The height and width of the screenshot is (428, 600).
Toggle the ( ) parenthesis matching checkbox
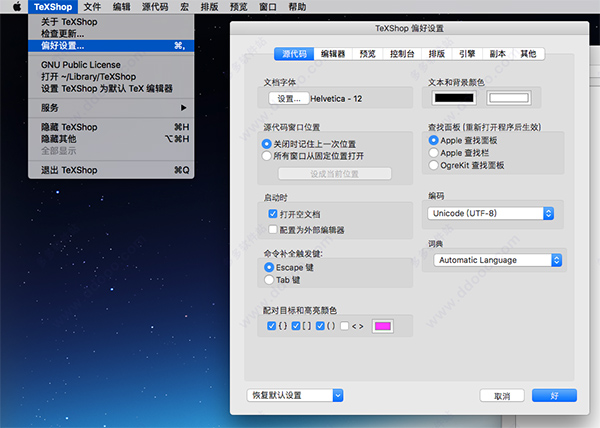tap(320, 326)
